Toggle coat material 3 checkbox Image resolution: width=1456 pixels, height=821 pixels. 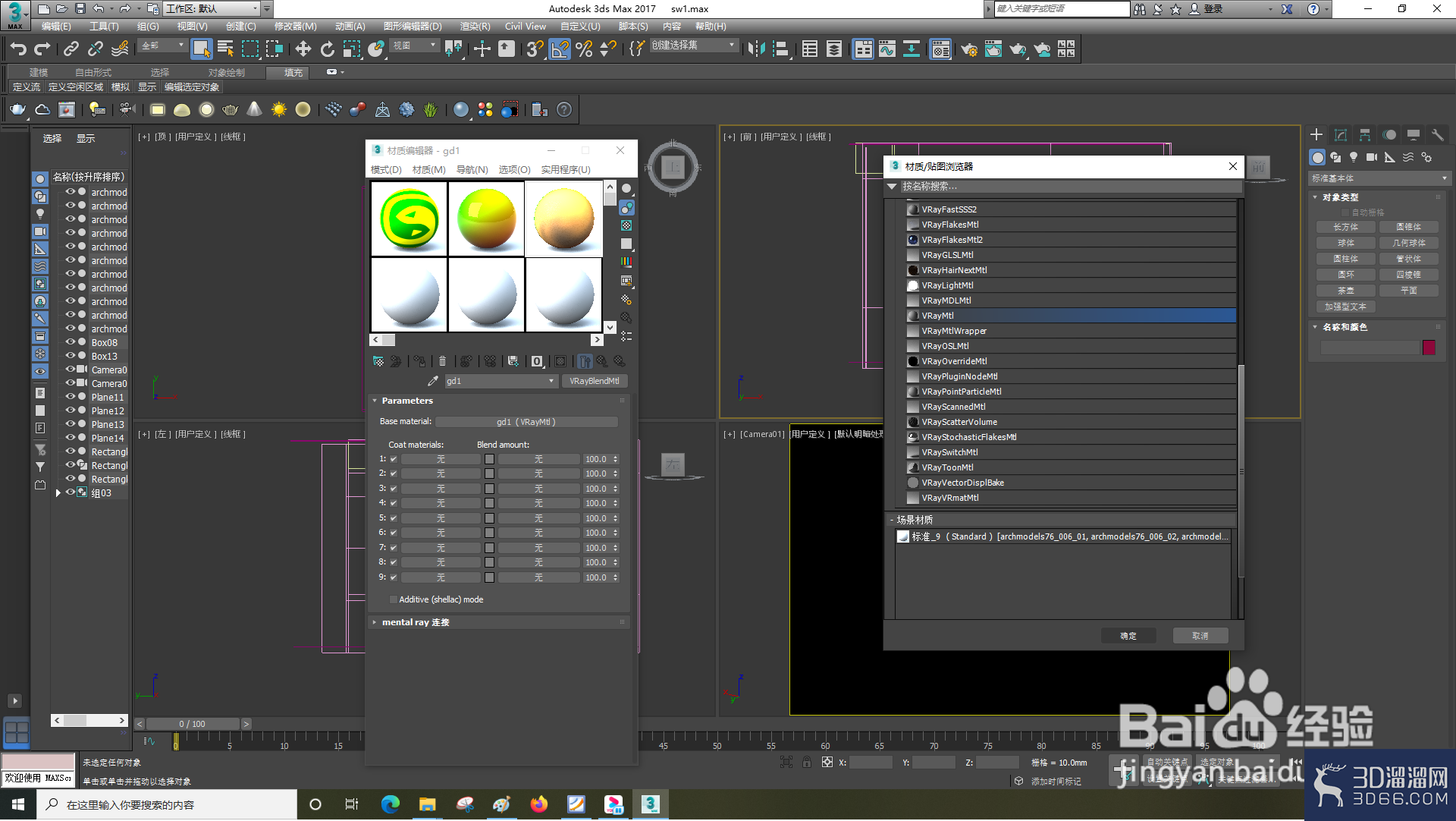(x=394, y=489)
